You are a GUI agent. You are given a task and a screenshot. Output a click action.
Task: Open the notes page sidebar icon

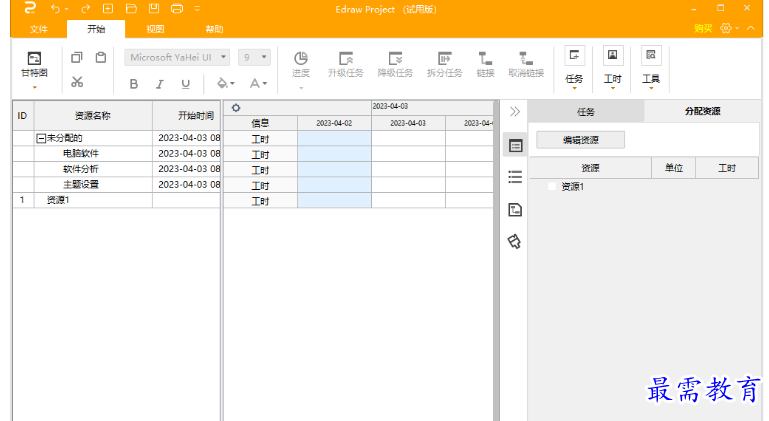click(515, 210)
